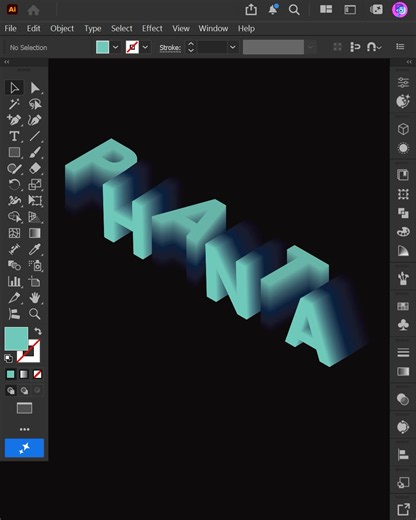Viewport: 416px width, 520px height.
Task: Open the View menu
Action: 181,29
